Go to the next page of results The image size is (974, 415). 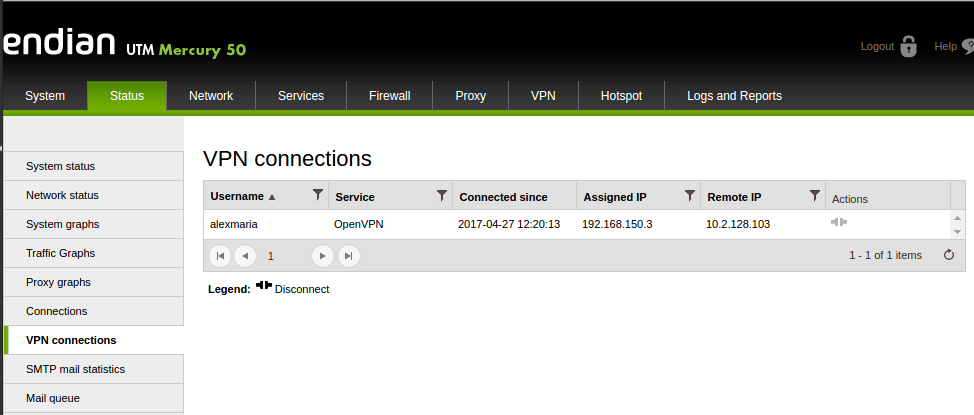[x=322, y=255]
